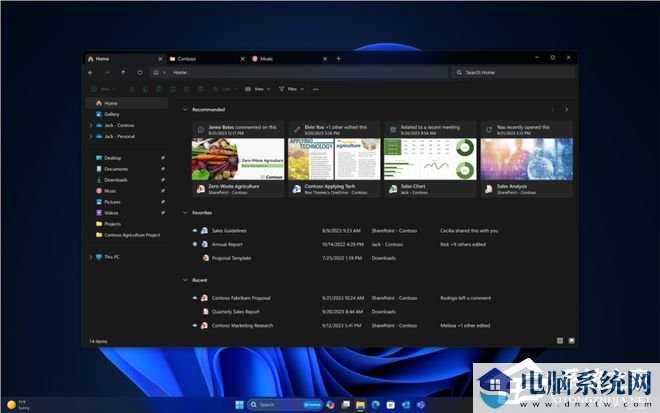
Task: Click in the Search Home field
Action: (x=514, y=72)
